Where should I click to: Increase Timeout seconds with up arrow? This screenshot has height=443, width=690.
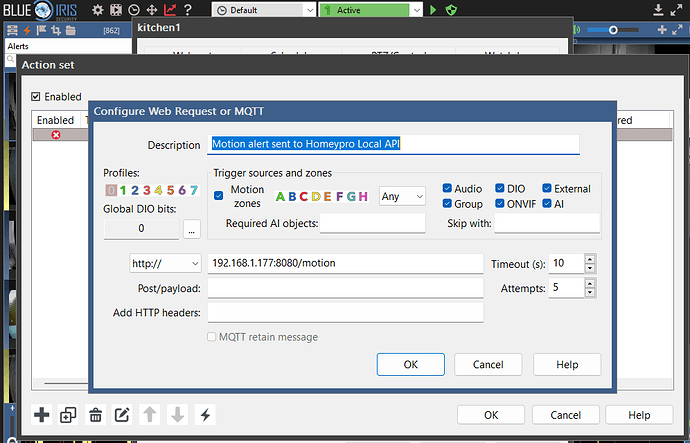pyautogui.click(x=590, y=259)
